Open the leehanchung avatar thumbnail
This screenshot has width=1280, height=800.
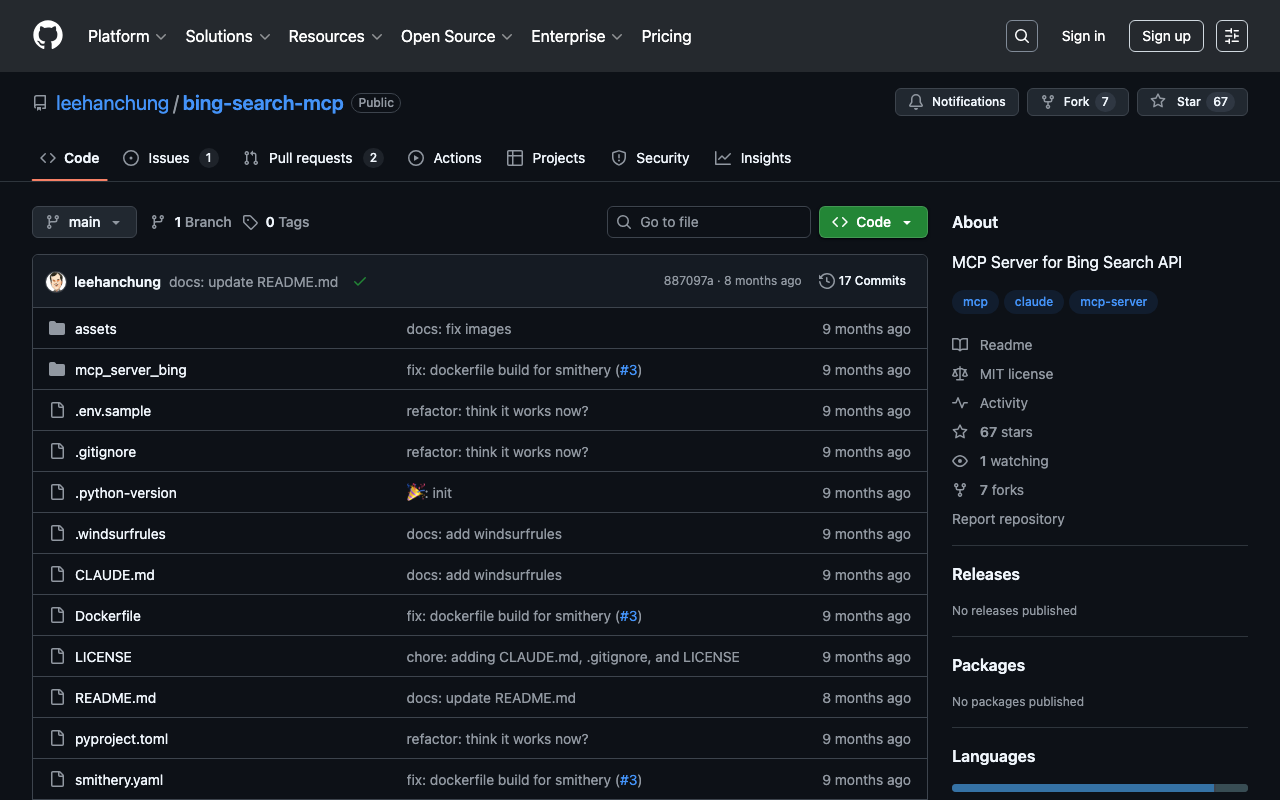click(56, 282)
